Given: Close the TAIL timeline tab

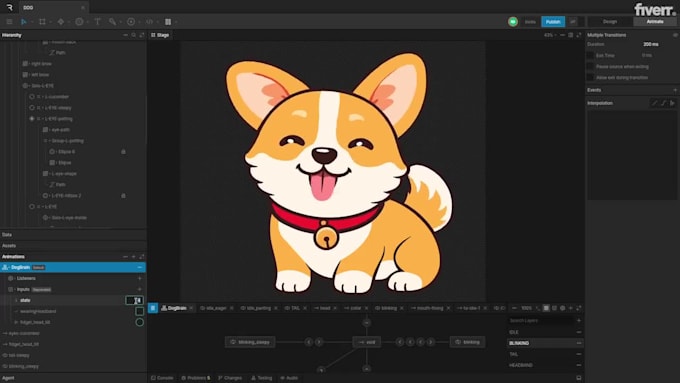Looking at the screenshot, I should [x=305, y=308].
